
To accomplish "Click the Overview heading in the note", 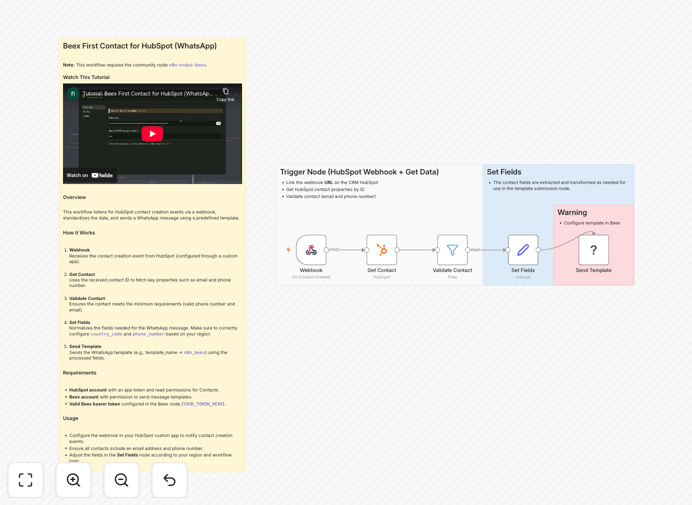I will click(x=74, y=197).
